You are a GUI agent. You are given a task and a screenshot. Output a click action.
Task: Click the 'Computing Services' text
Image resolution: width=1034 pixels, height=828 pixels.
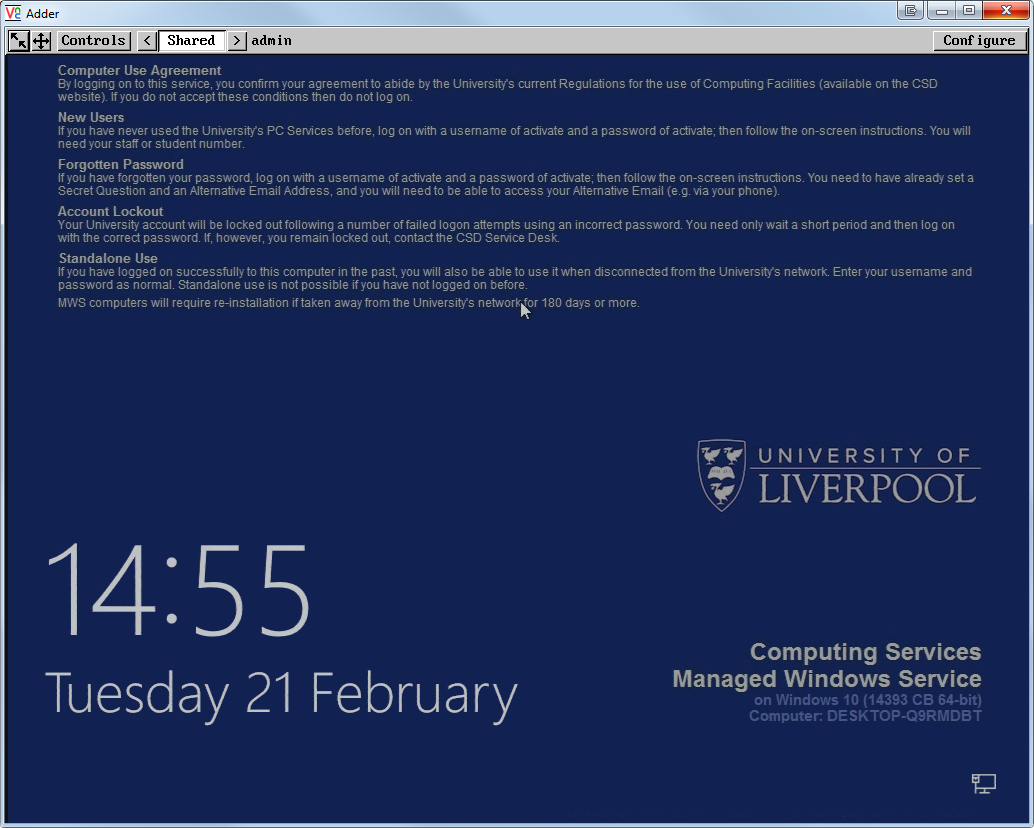click(866, 652)
